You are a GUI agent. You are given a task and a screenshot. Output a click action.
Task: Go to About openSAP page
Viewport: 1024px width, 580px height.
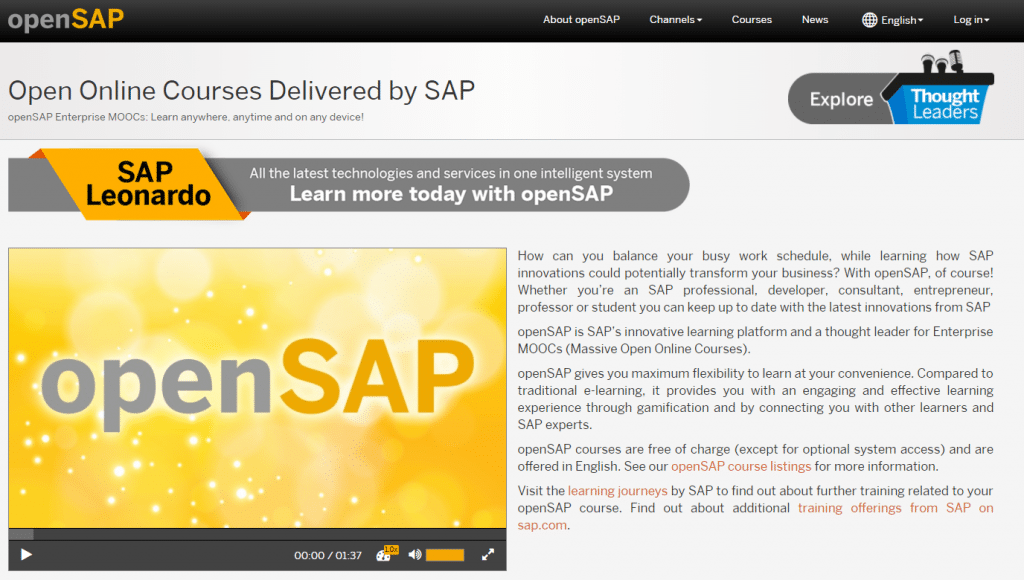click(581, 20)
